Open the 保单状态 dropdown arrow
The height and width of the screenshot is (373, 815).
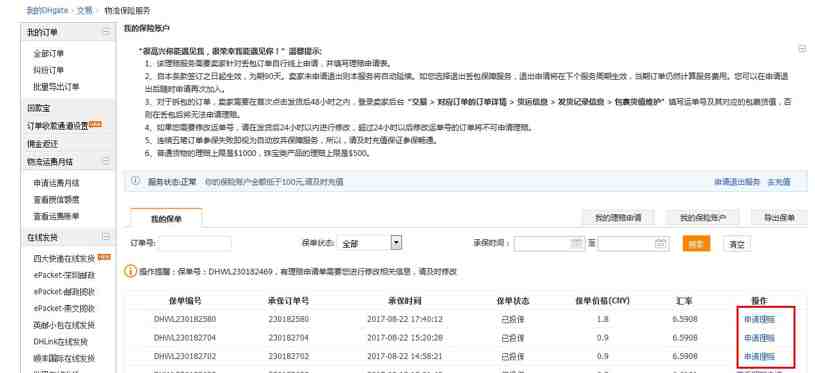[x=396, y=243]
